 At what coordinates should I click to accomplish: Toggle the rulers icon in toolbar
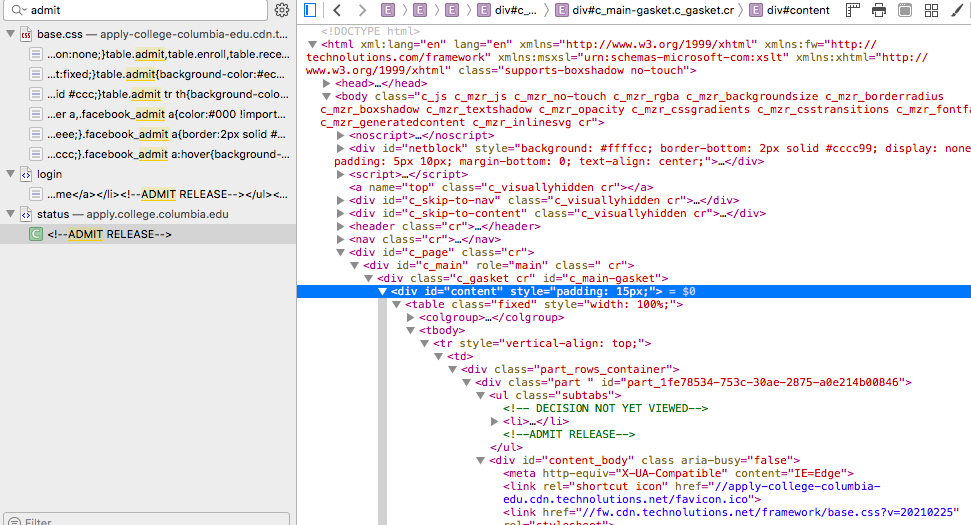click(x=853, y=10)
